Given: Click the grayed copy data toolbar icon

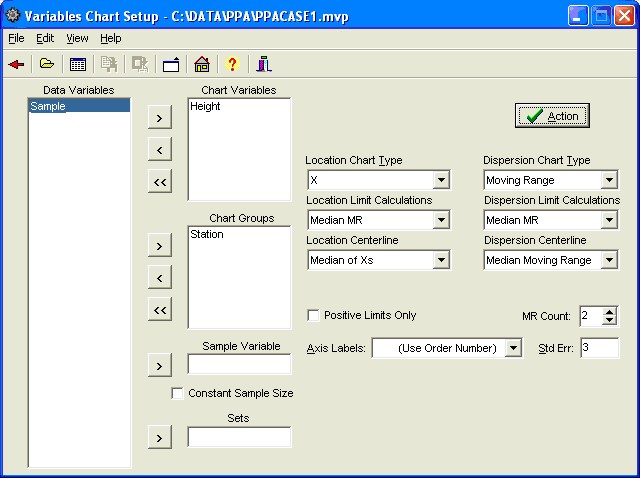Looking at the screenshot, I should point(109,64).
